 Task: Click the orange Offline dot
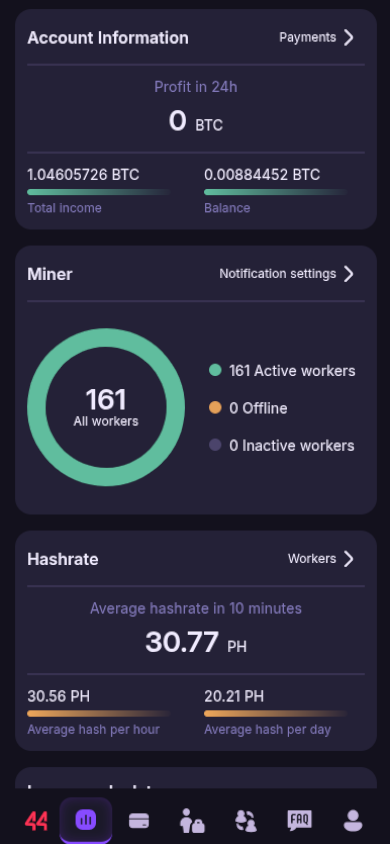[215, 407]
